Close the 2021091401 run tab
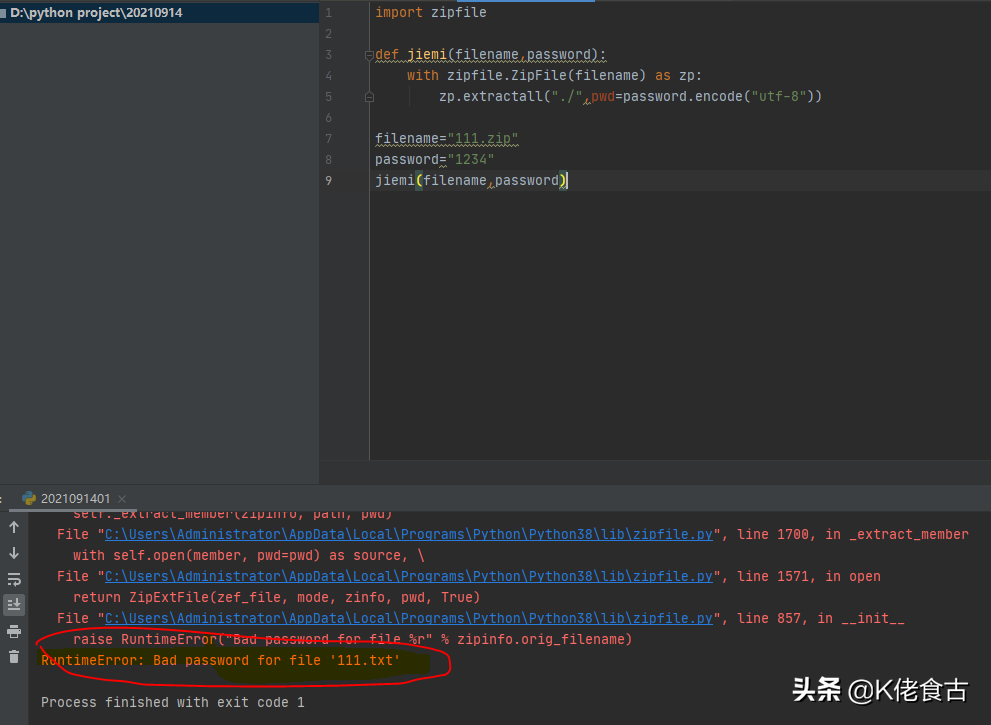 click(x=121, y=499)
